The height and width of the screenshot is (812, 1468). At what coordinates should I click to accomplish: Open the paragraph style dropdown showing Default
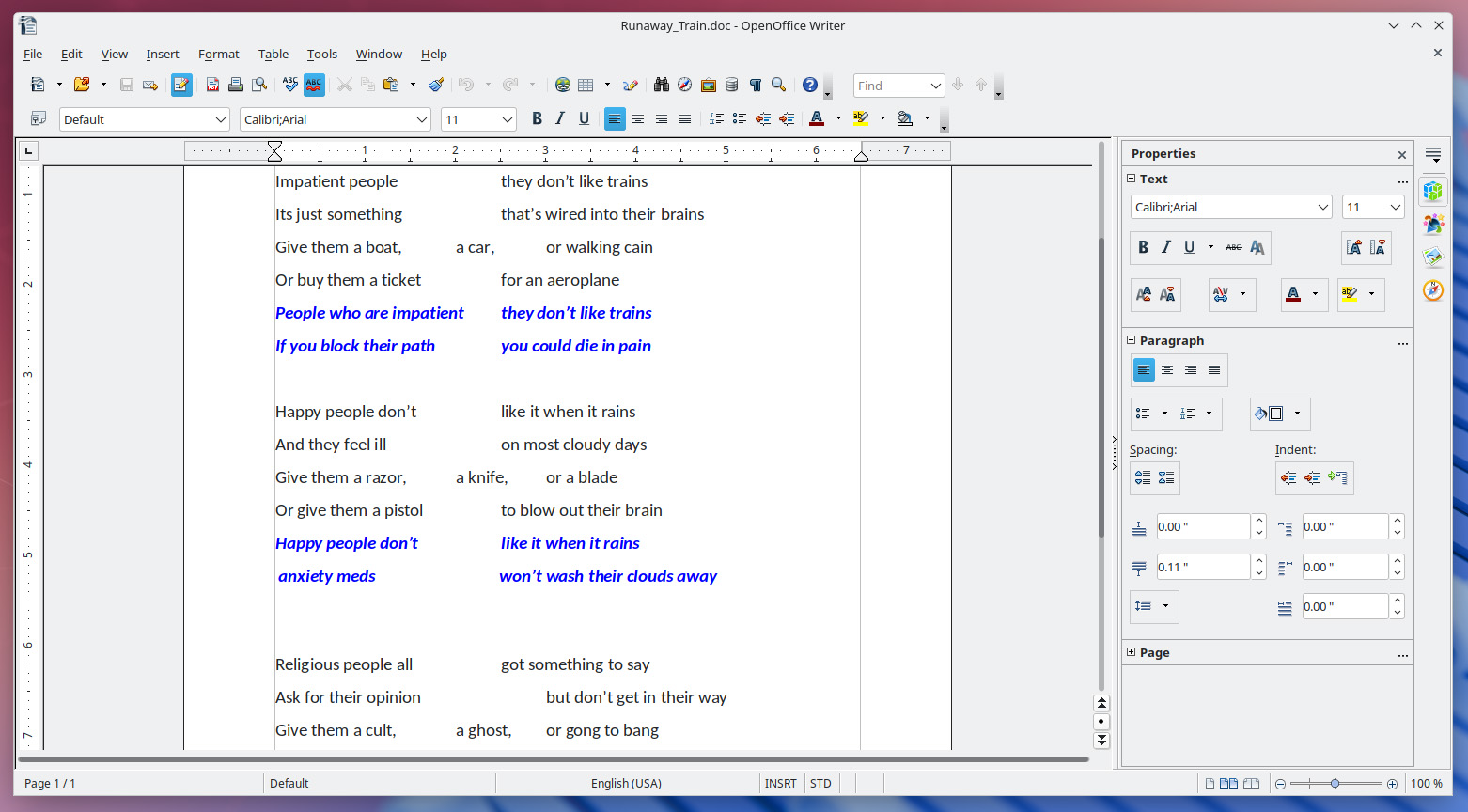(221, 119)
